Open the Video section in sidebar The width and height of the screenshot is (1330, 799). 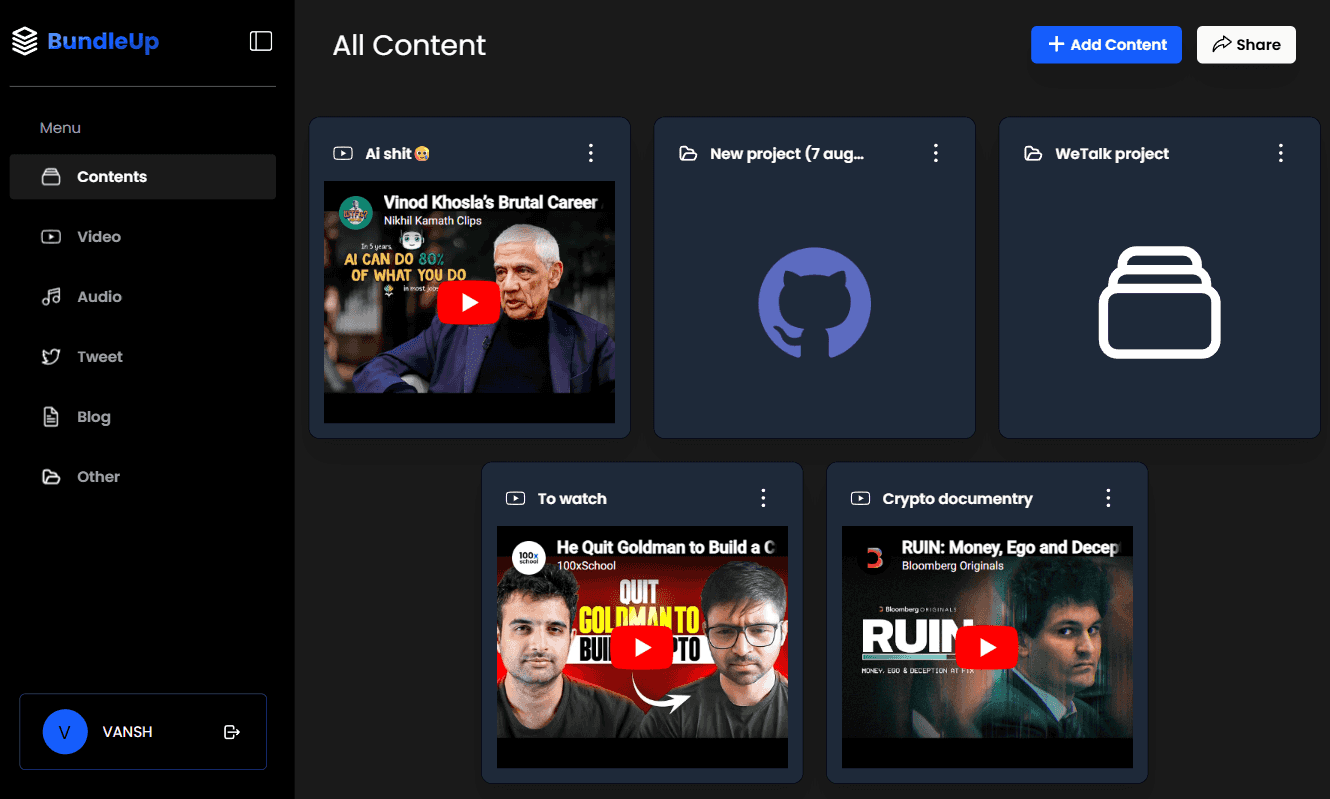143,237
